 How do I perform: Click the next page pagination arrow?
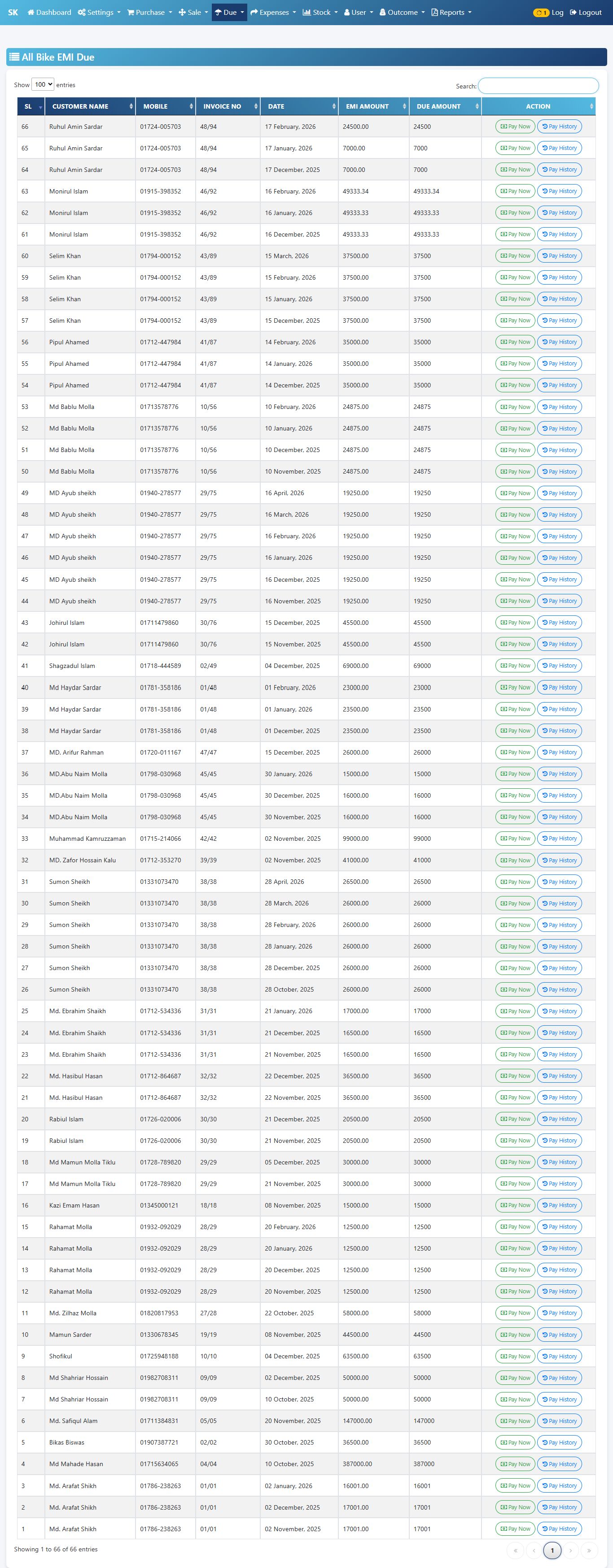[570, 1550]
